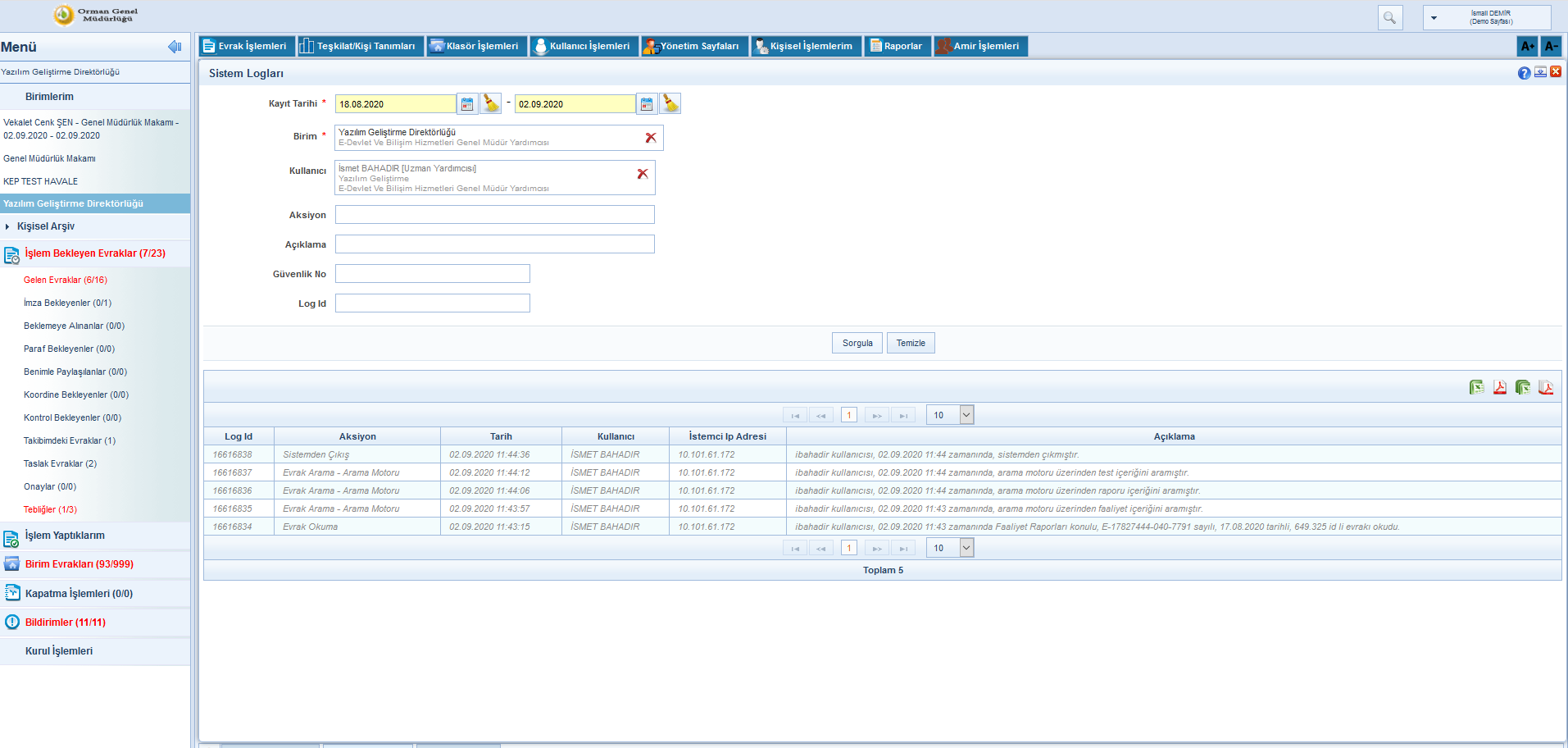Expand the Kişisel Arşiv tree node
Image resolution: width=1568 pixels, height=748 pixels.
7,226
